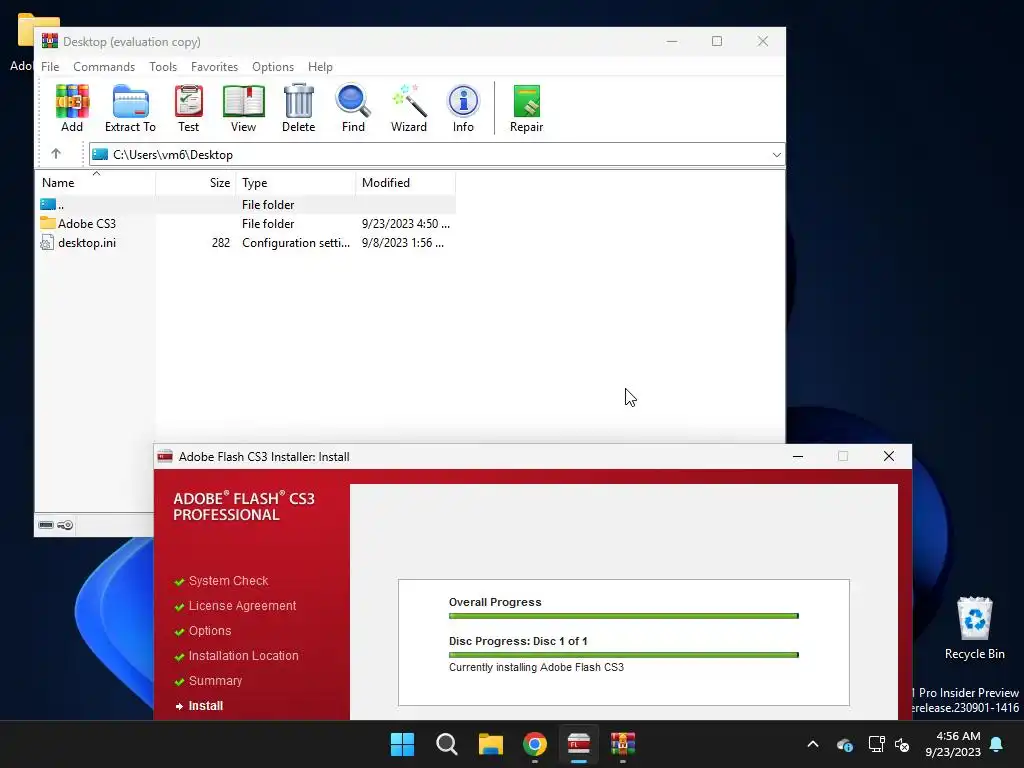Click the Extract To toolbar icon

(130, 108)
